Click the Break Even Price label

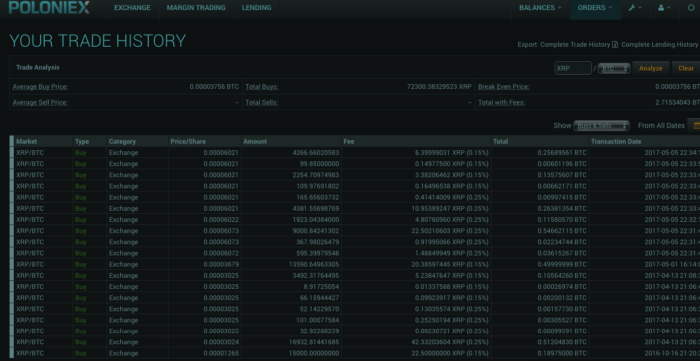pos(504,87)
